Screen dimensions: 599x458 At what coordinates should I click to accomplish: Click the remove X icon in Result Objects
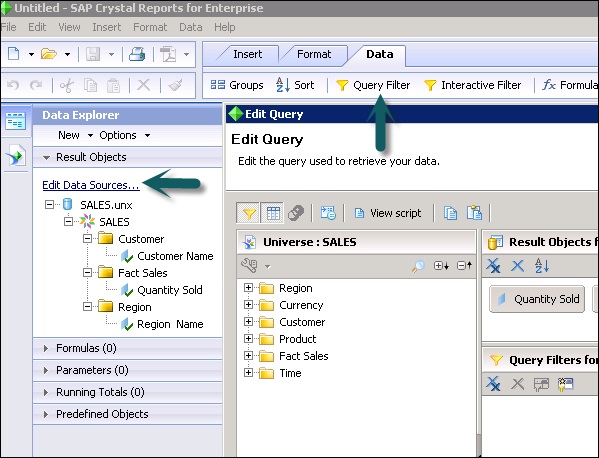pos(518,266)
